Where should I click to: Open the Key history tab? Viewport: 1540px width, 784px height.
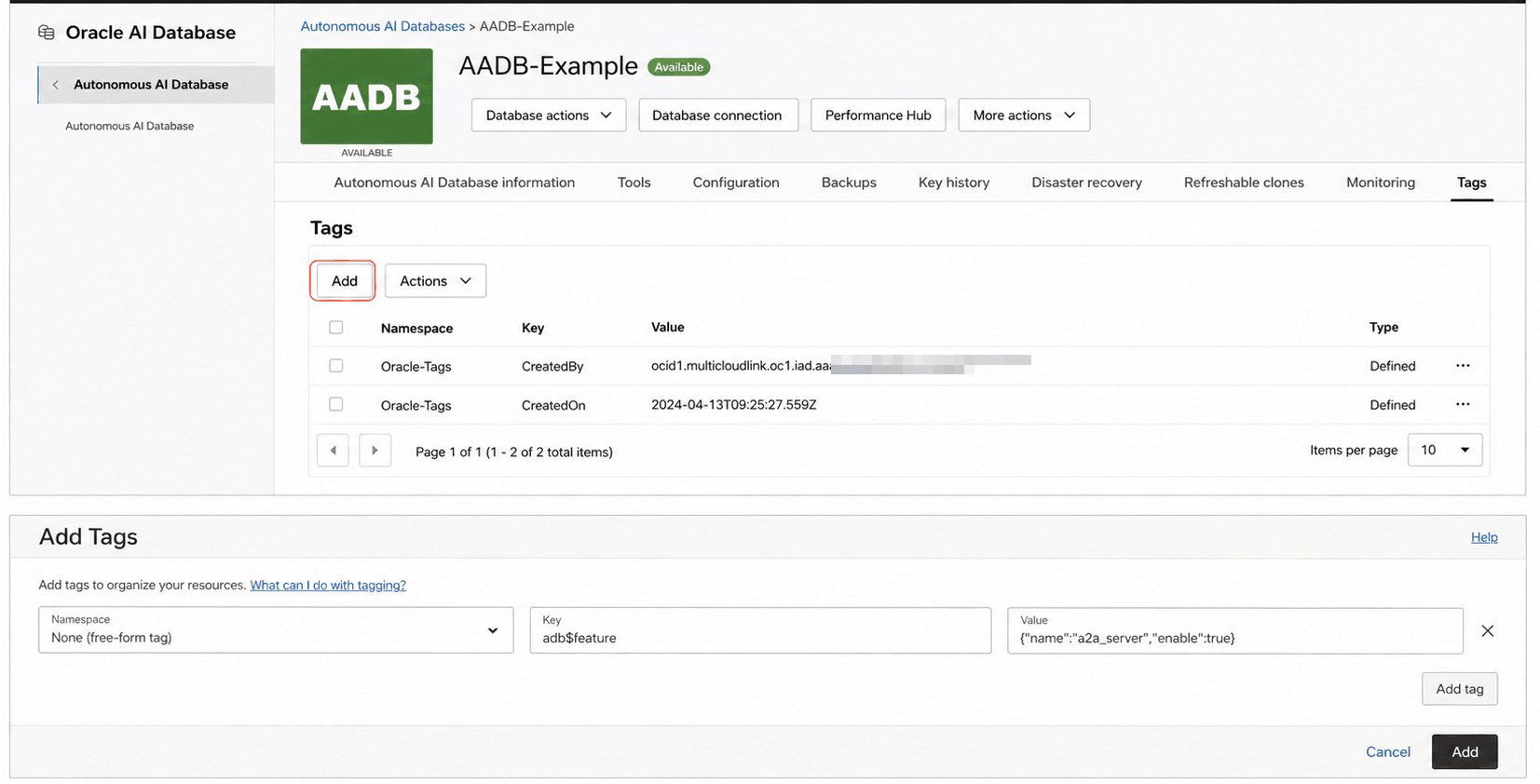point(954,182)
